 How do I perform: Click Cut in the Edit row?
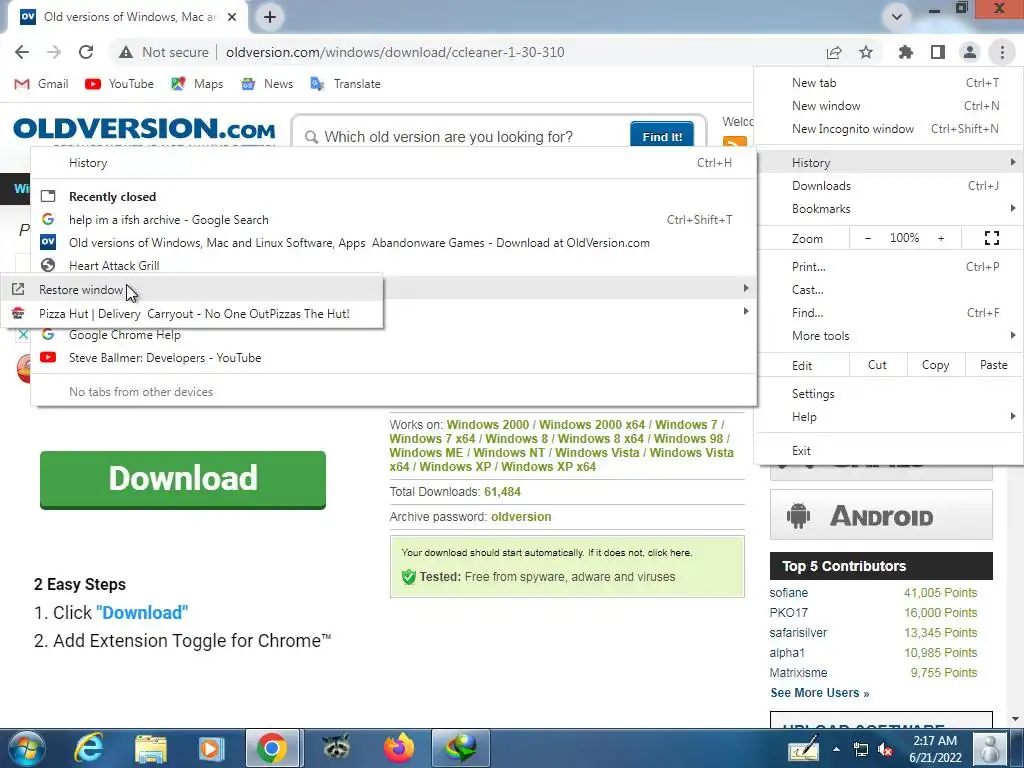click(878, 365)
